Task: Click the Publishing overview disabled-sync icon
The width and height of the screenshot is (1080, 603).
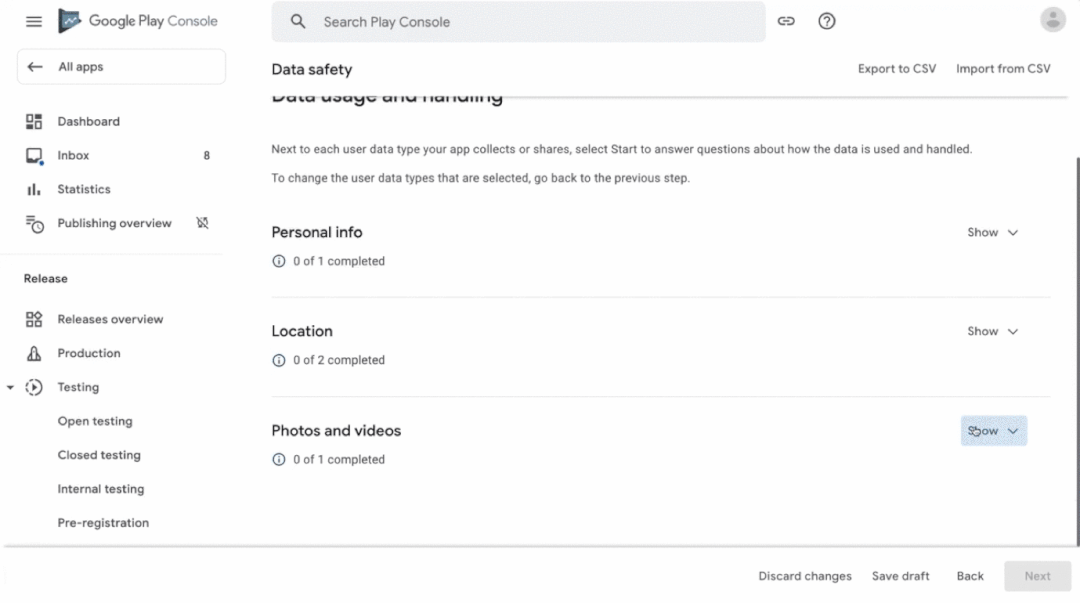Action: (x=202, y=224)
